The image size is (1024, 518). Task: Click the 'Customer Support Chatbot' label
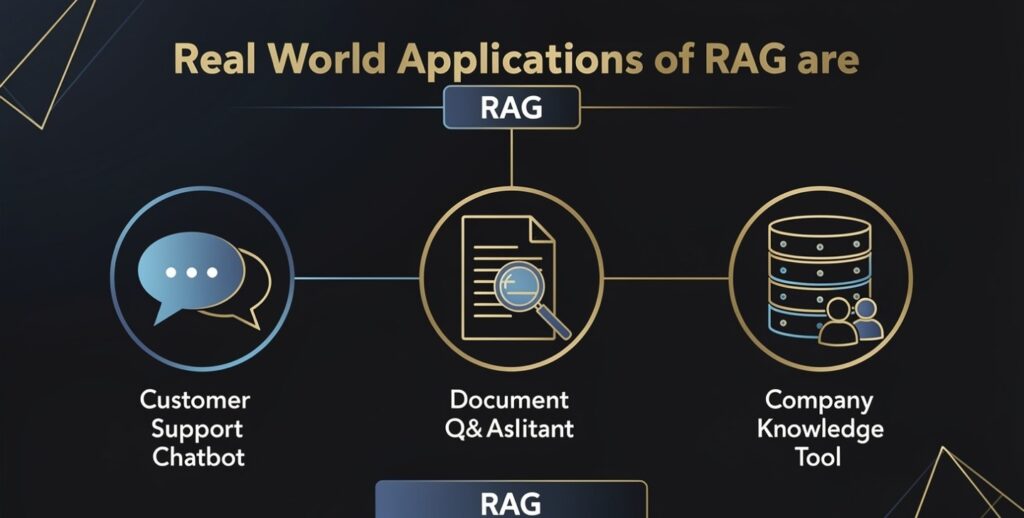tap(196, 429)
